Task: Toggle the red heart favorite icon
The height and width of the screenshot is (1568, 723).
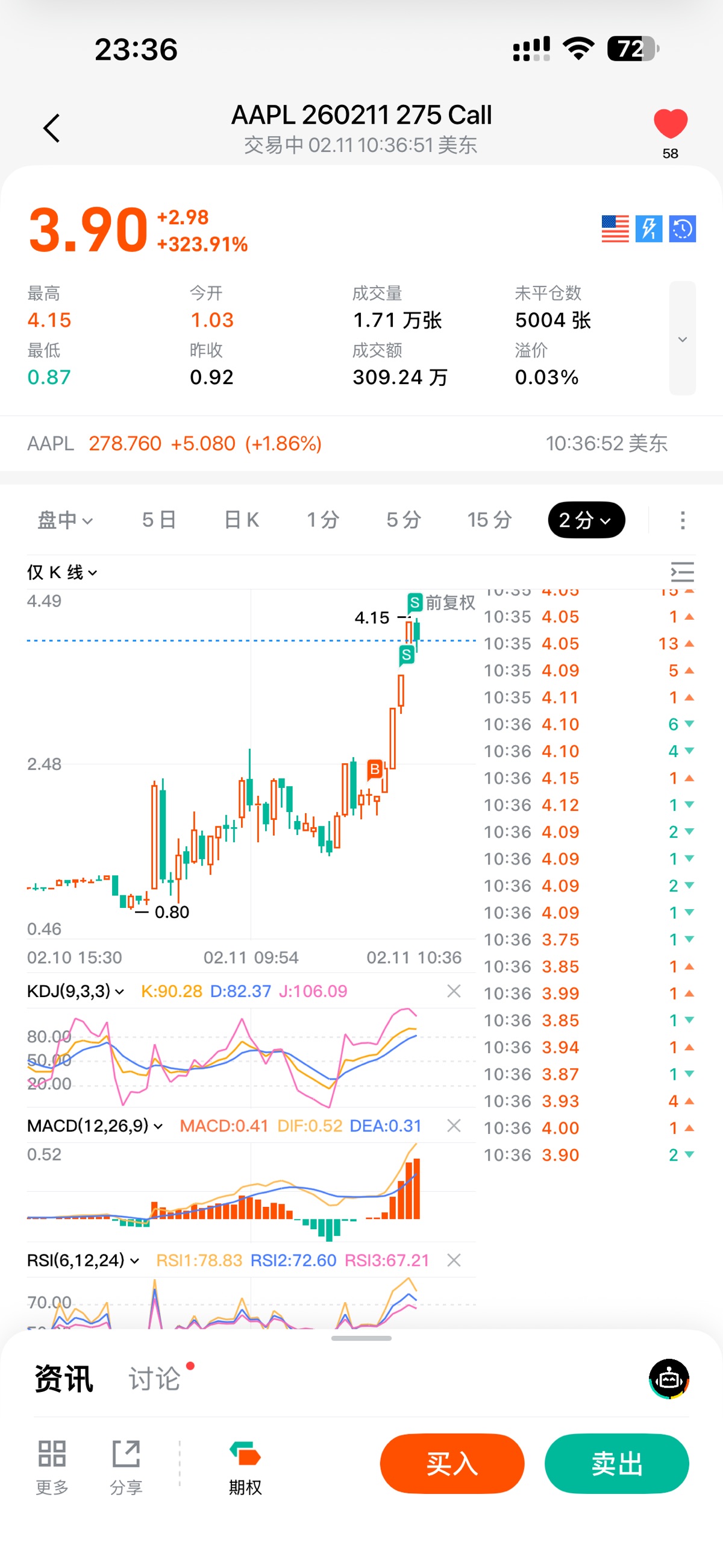Action: [x=670, y=124]
